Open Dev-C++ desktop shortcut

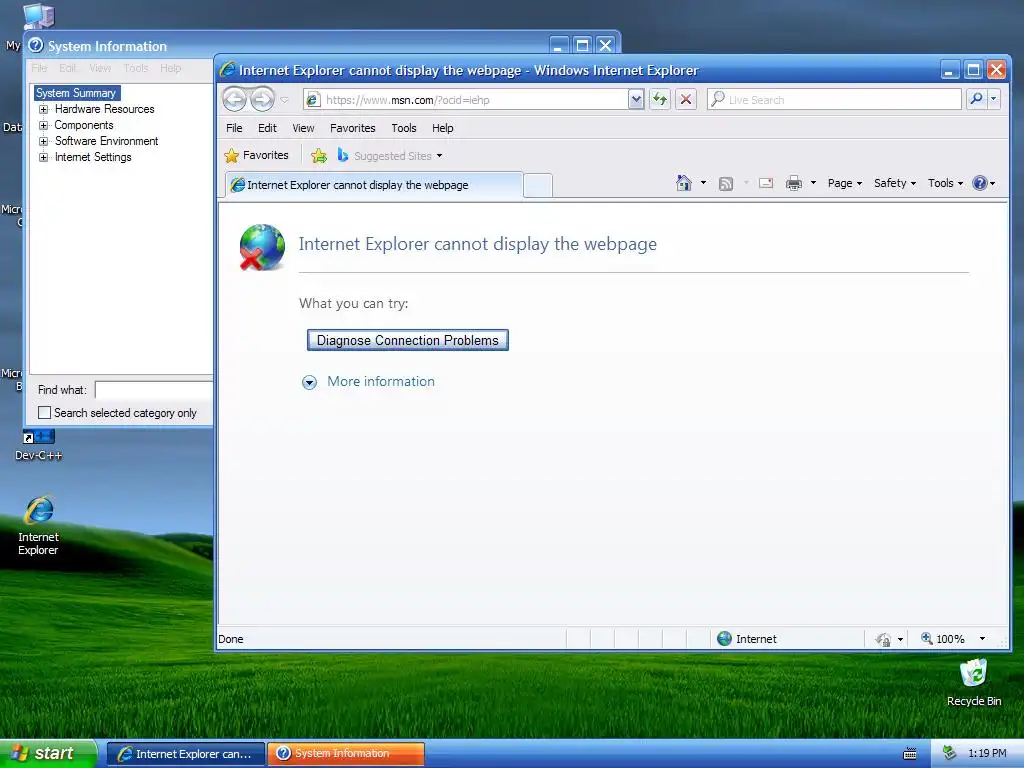coord(39,445)
